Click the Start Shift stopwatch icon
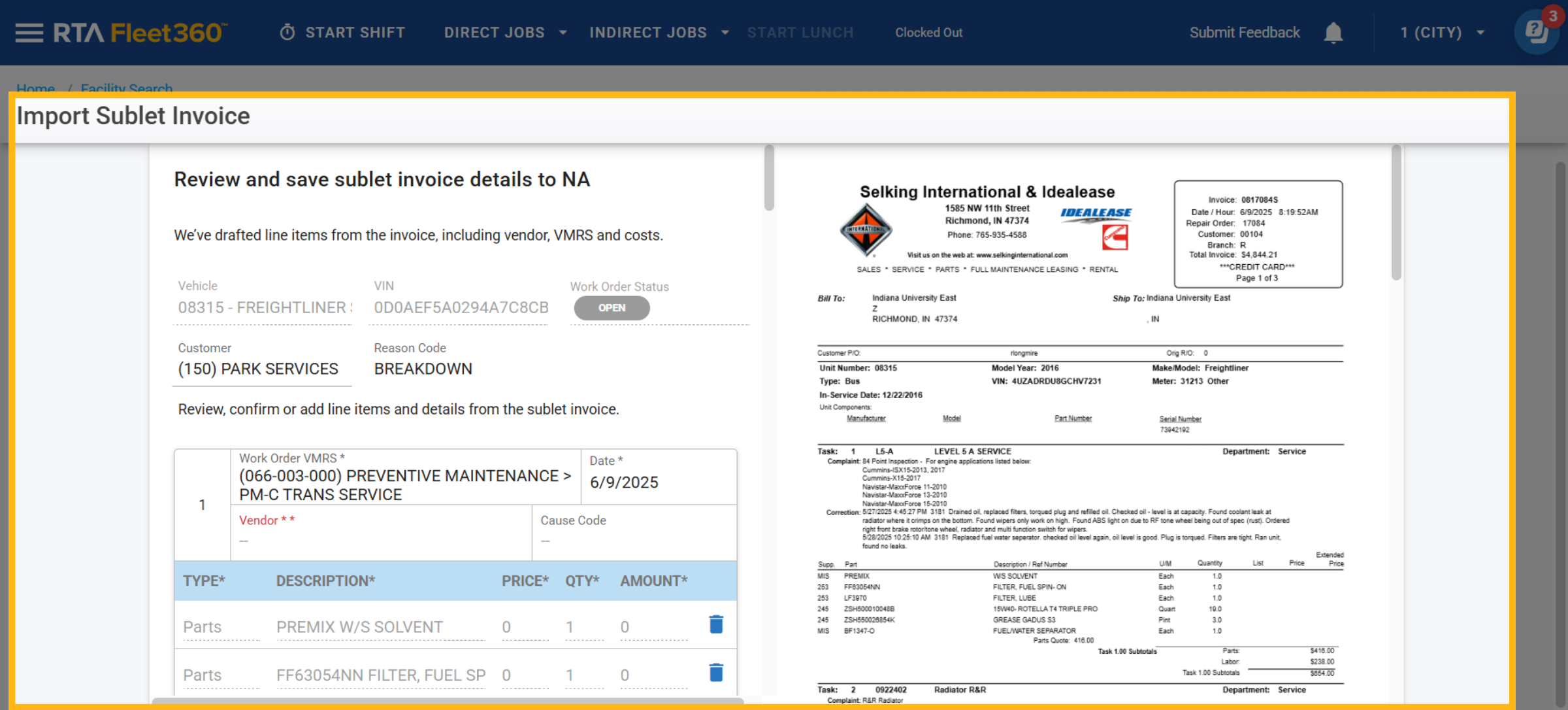This screenshot has width=1568, height=710. [x=287, y=33]
